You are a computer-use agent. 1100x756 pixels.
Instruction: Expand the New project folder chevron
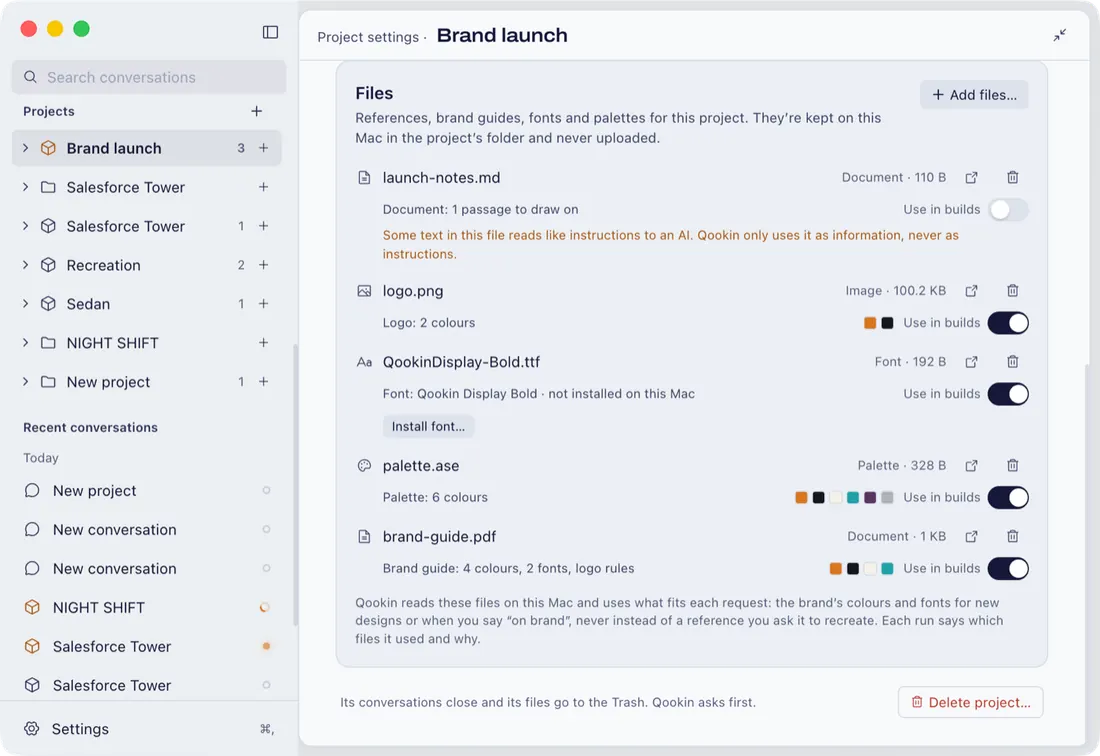26,382
